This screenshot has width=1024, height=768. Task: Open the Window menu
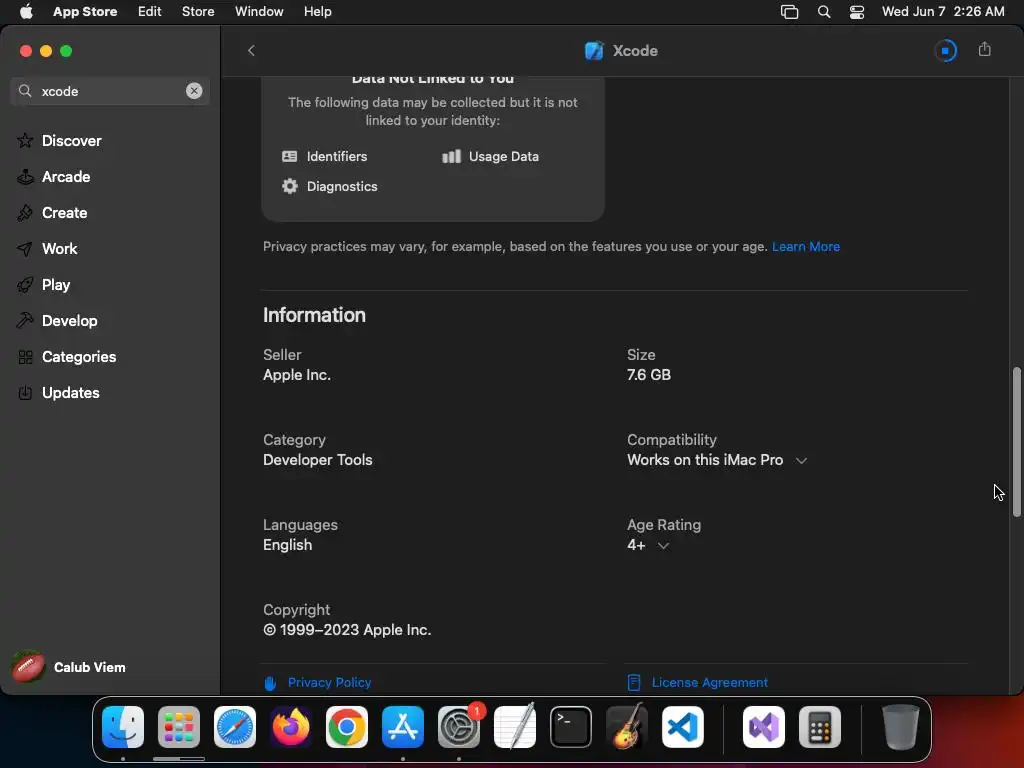(x=259, y=11)
